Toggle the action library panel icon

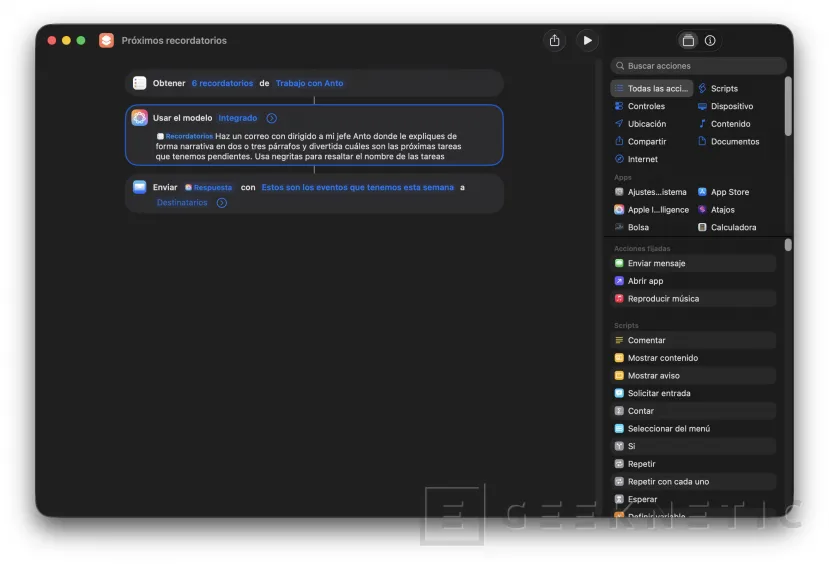coord(688,41)
